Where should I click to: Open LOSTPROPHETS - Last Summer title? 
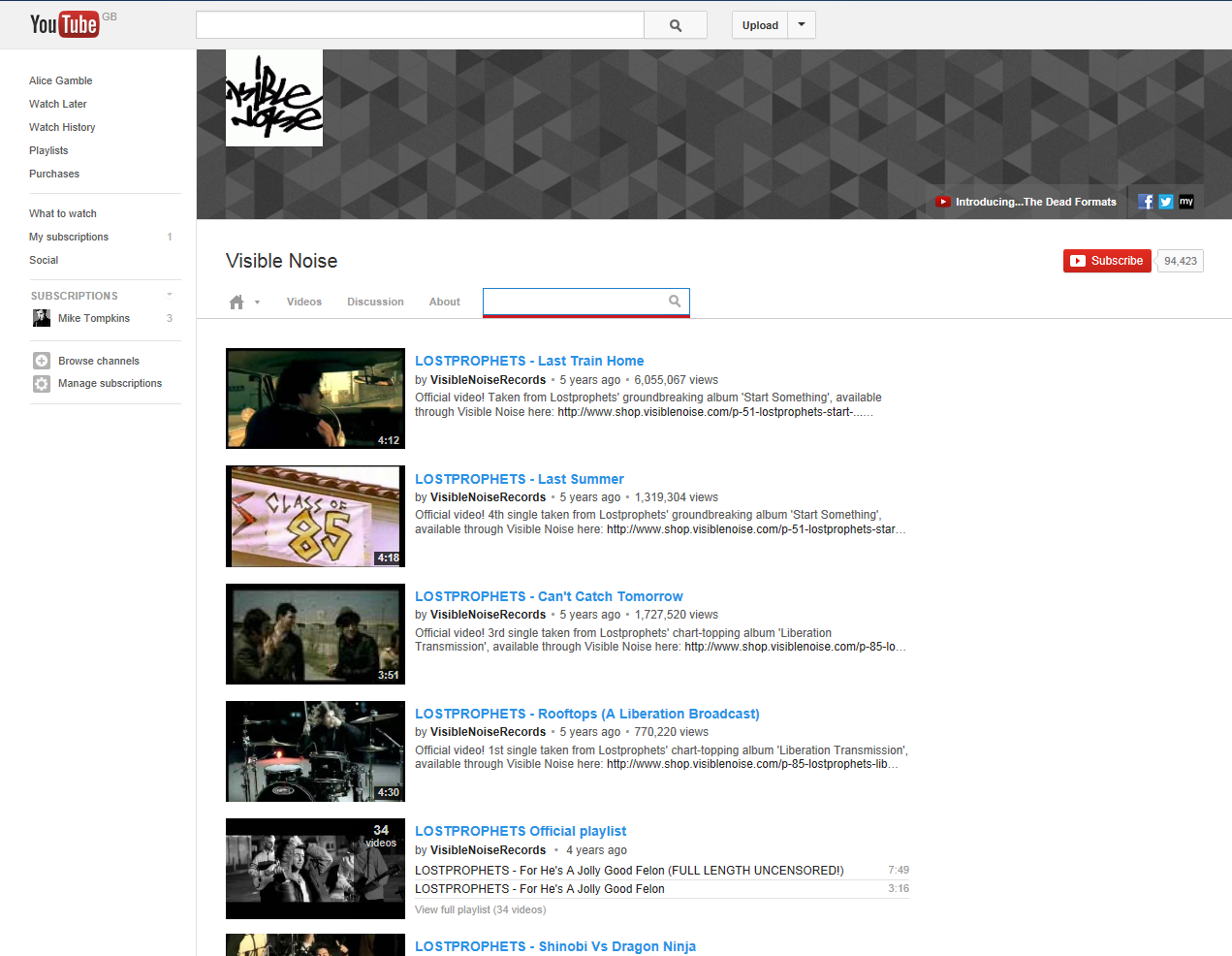coord(520,479)
